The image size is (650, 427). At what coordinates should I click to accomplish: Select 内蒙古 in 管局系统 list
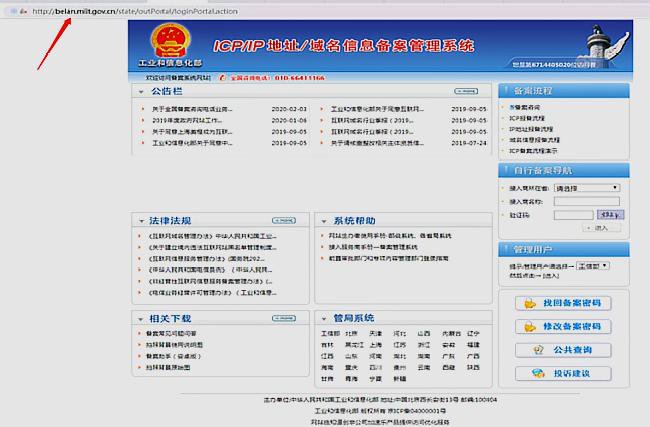point(451,333)
